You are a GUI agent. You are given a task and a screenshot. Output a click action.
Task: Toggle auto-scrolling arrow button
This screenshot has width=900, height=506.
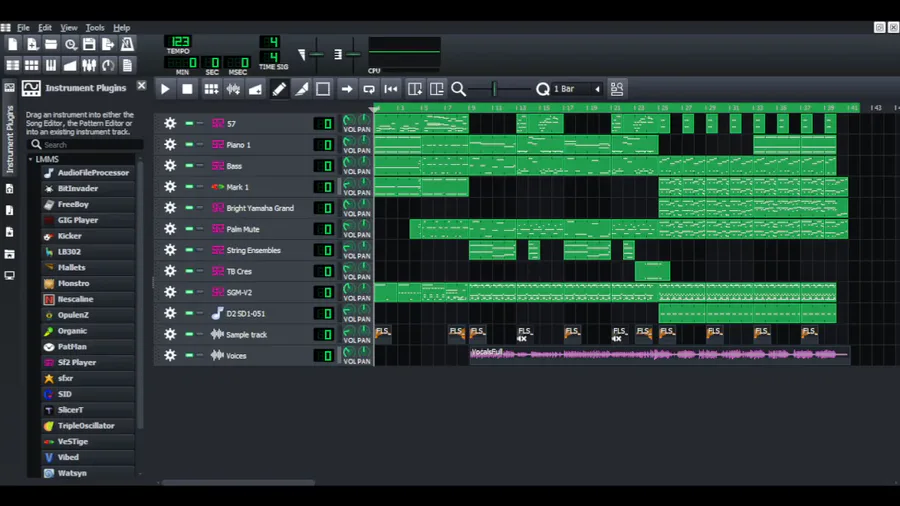[347, 89]
